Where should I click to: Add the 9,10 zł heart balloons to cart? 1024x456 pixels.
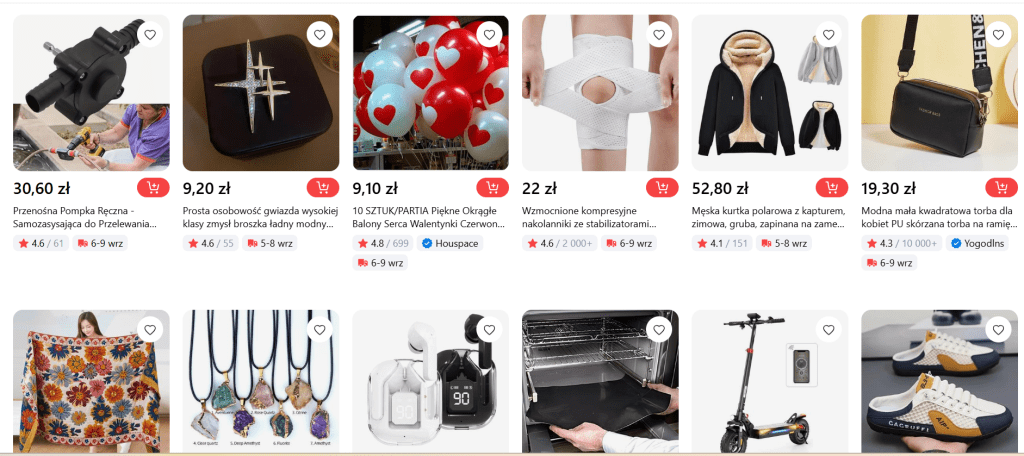pyautogui.click(x=492, y=188)
